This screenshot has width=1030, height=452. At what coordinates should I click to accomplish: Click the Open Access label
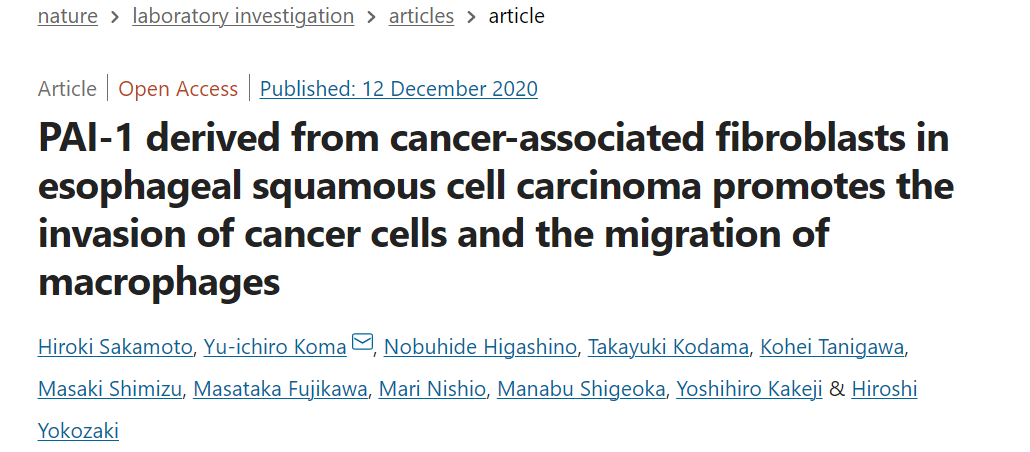178,88
